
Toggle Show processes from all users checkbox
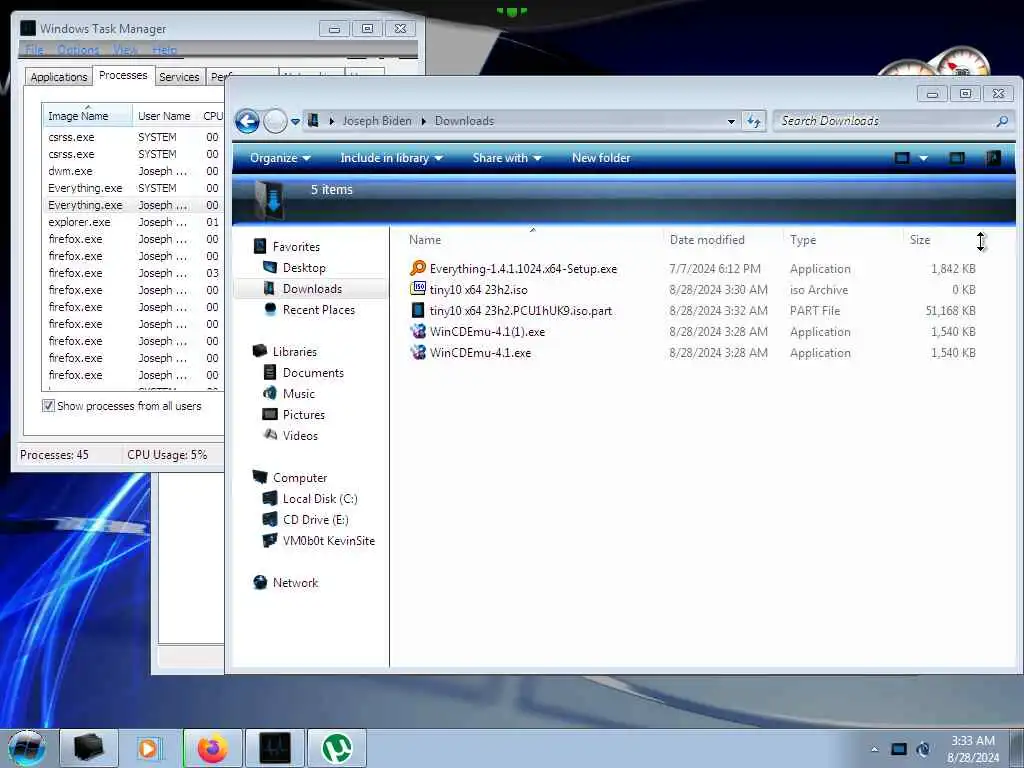pos(48,406)
